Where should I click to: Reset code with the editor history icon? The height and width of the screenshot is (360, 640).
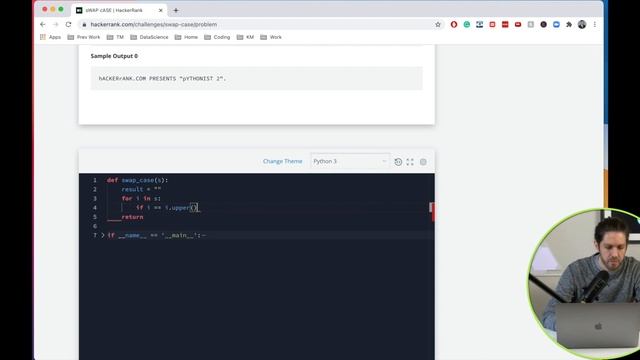click(398, 162)
